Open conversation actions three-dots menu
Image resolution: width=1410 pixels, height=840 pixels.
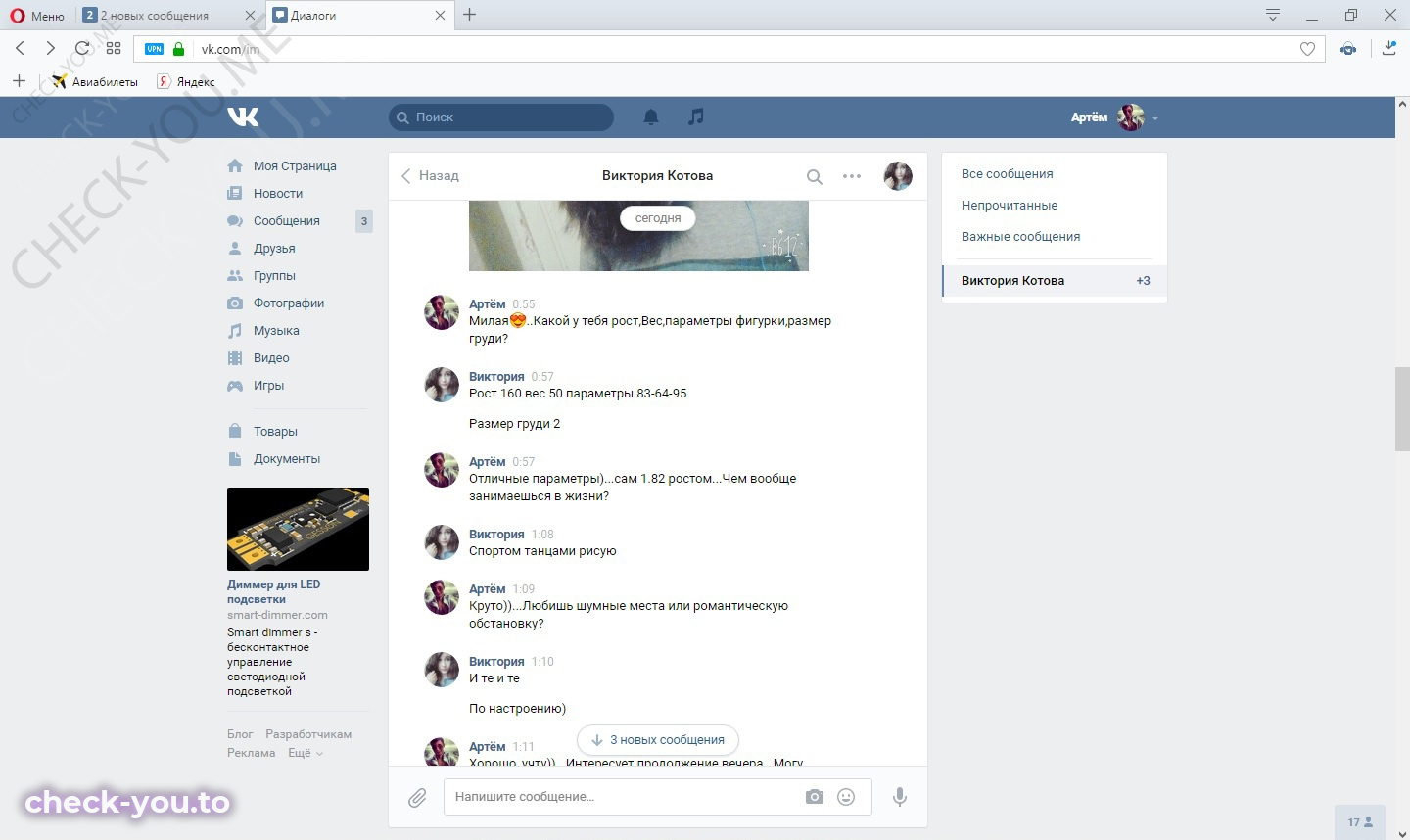click(x=852, y=176)
